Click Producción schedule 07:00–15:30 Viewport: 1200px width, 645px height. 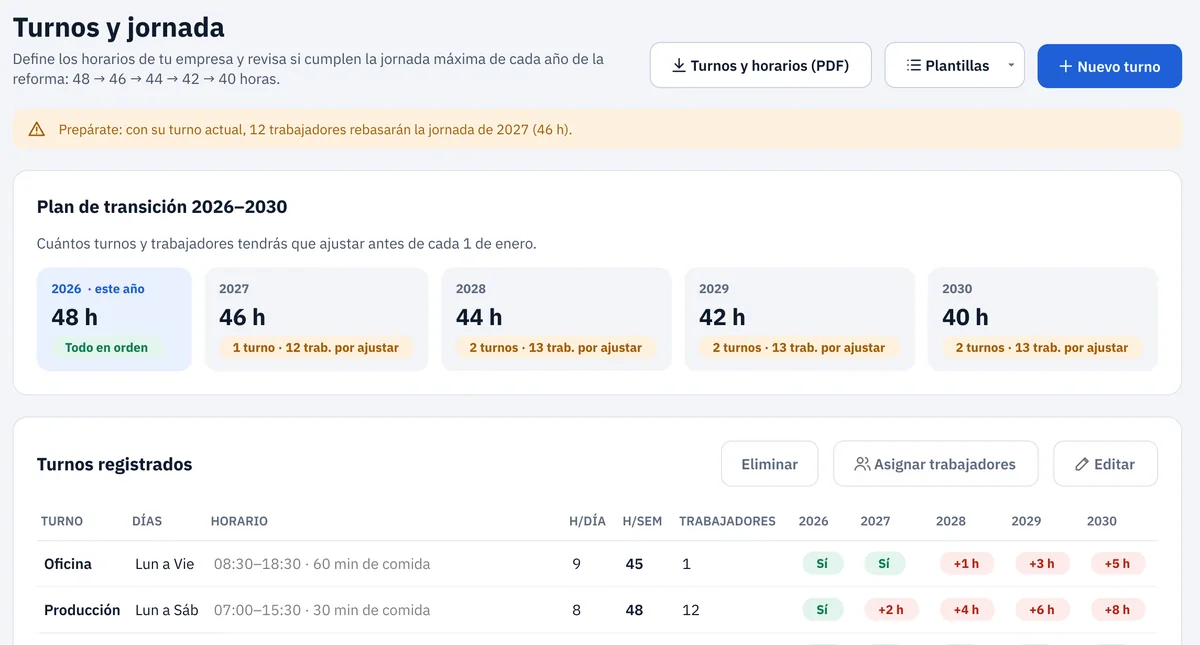[322, 610]
